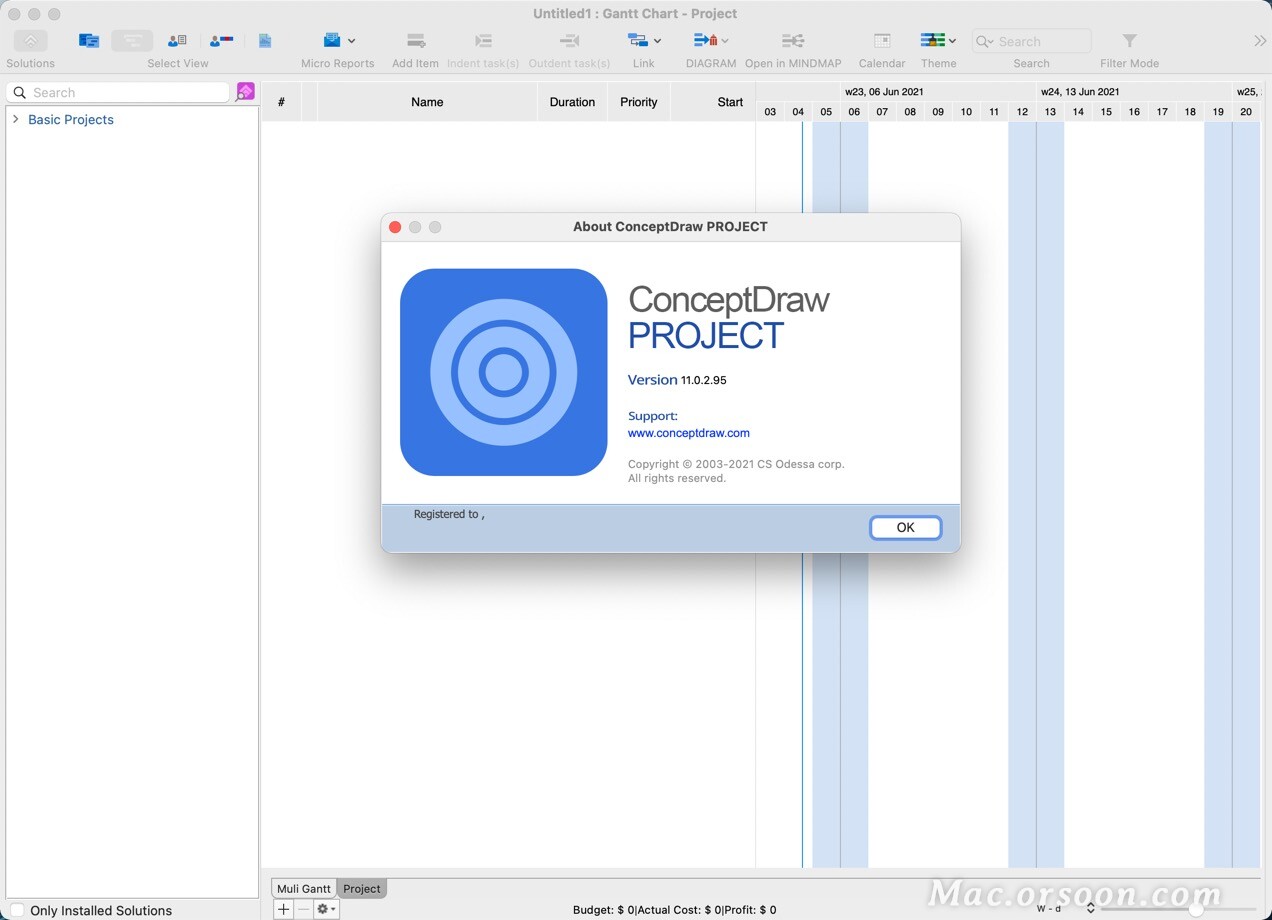1272x920 pixels.
Task: Open the Calendar toolbar icon
Action: click(882, 41)
